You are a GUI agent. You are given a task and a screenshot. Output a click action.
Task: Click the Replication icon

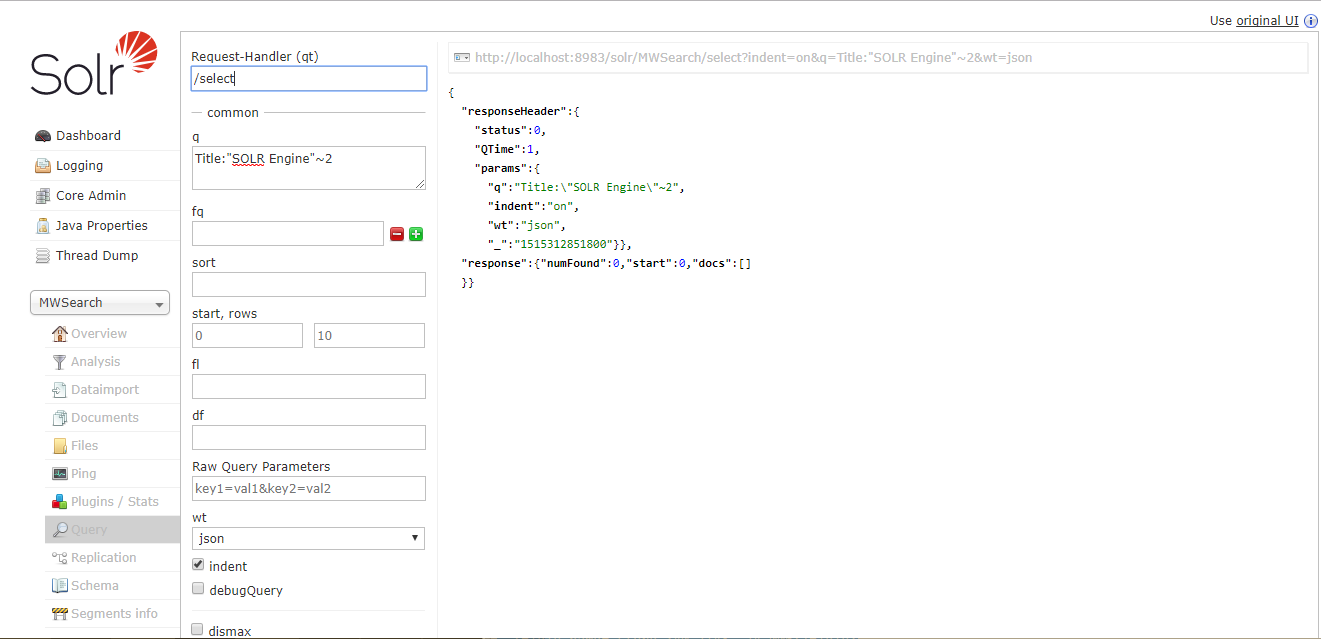click(x=60, y=558)
